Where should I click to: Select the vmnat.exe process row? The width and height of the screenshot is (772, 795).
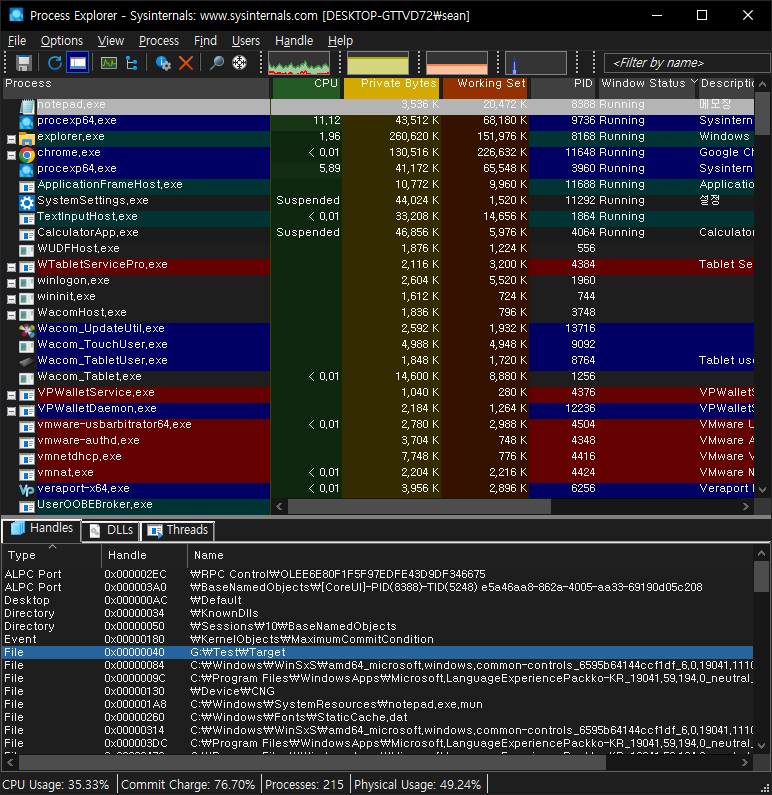(x=378, y=473)
